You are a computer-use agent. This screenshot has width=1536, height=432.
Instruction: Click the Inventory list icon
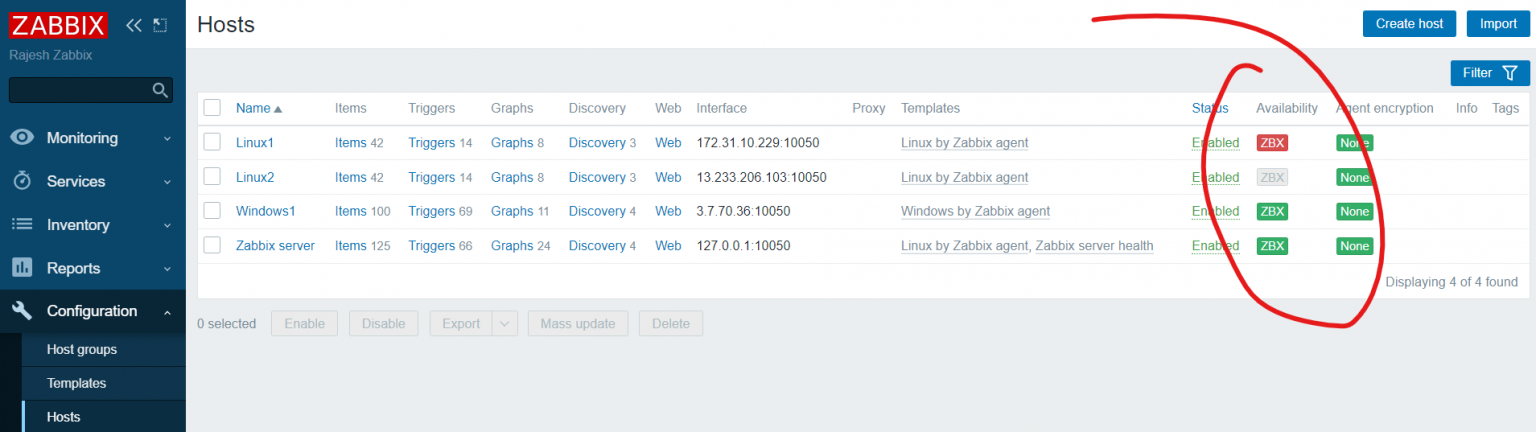coord(22,224)
